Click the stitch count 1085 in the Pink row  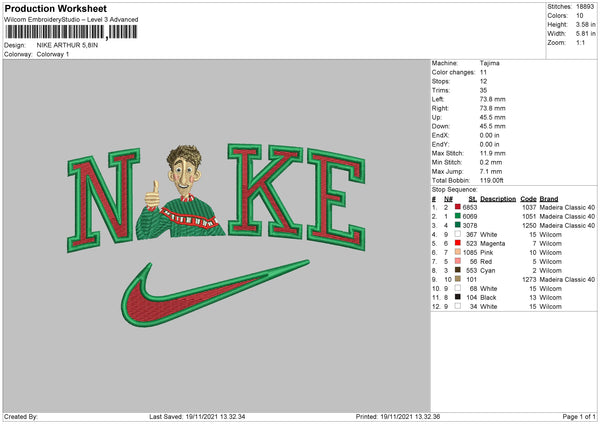pos(470,253)
